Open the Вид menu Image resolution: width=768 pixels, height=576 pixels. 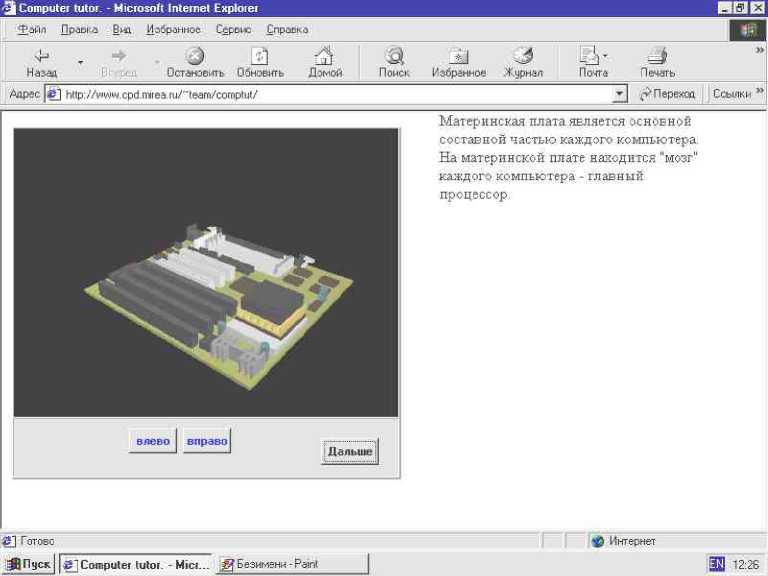121,30
